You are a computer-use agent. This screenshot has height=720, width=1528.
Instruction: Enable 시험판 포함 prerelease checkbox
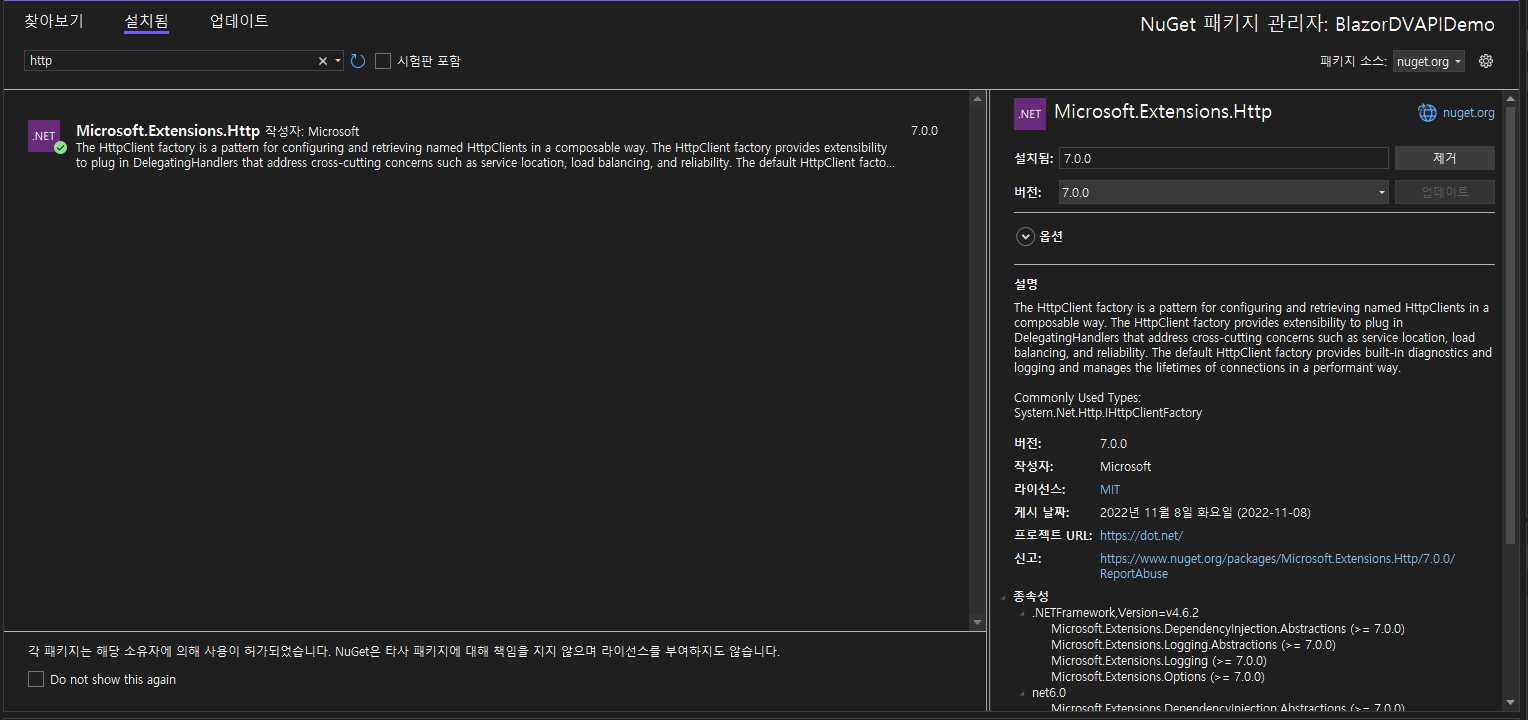(x=383, y=61)
